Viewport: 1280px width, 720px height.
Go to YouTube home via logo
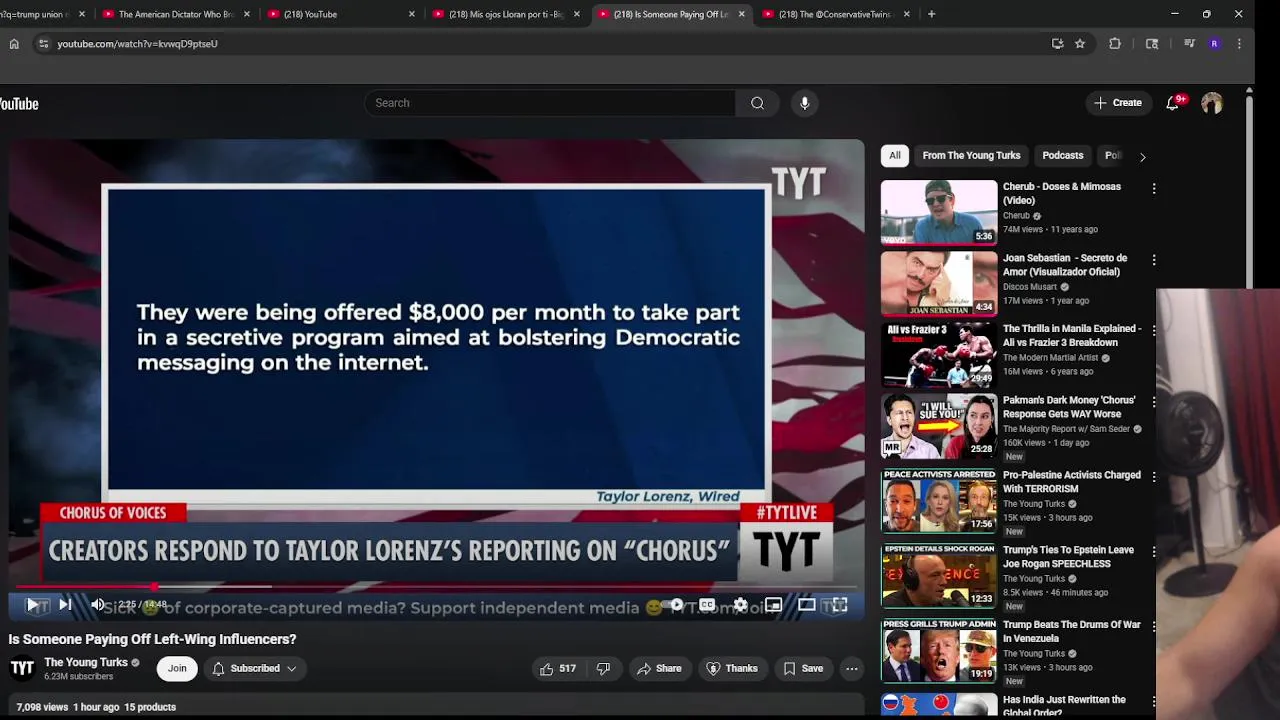pyautogui.click(x=18, y=104)
